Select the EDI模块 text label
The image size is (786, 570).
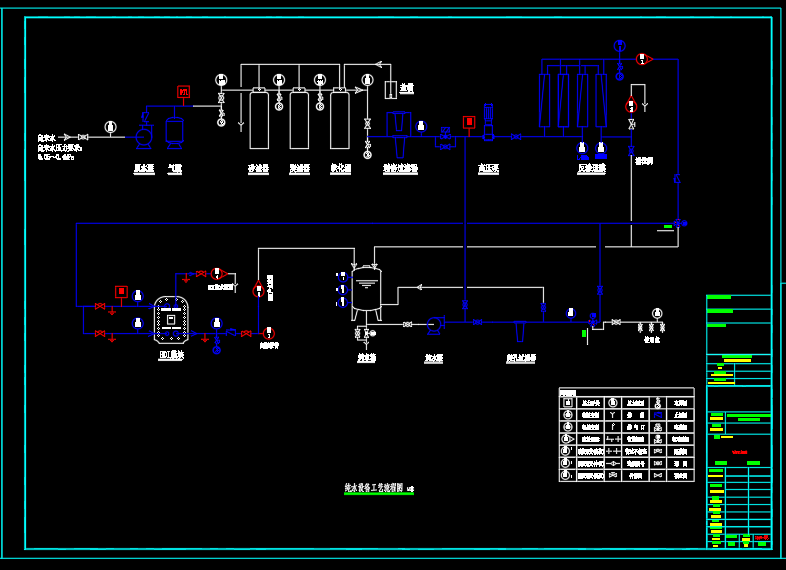point(171,355)
